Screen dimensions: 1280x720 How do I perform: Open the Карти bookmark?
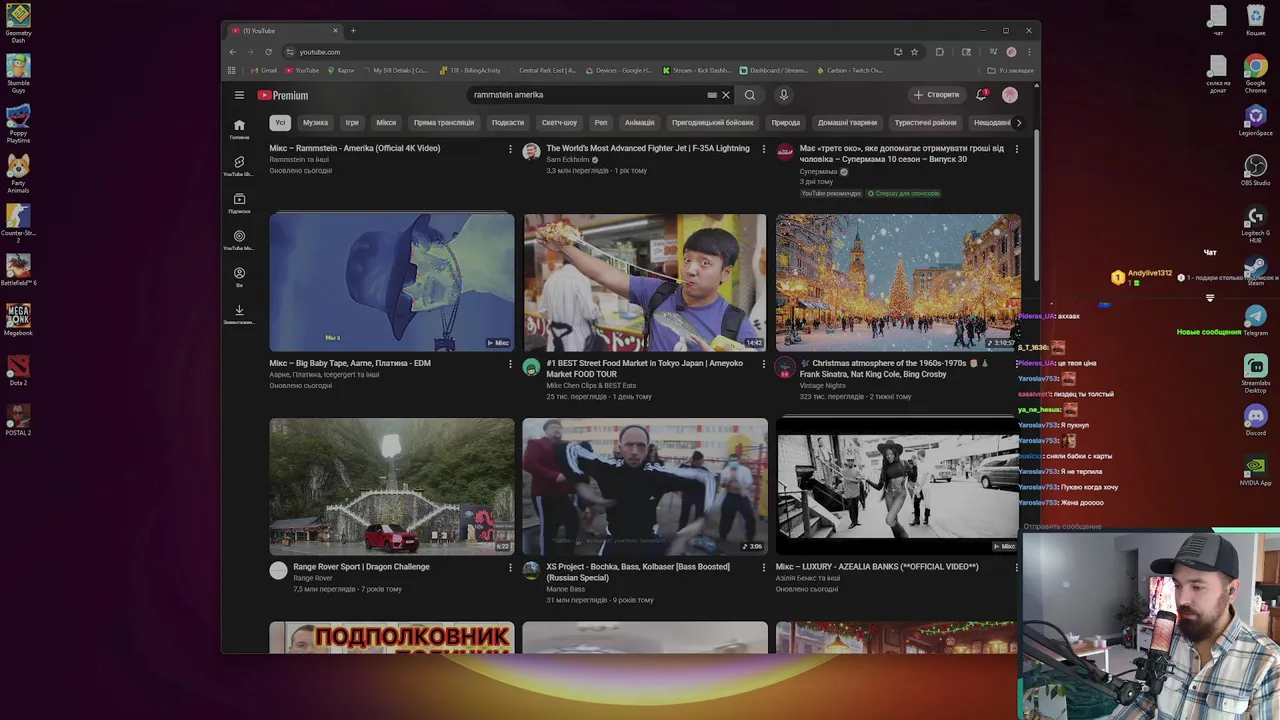(341, 71)
